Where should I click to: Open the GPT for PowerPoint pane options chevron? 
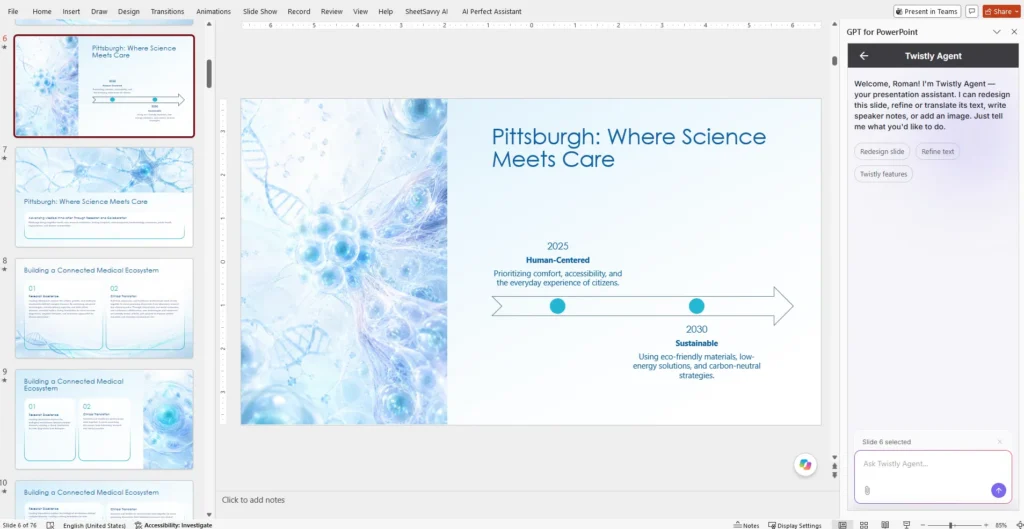click(x=997, y=31)
